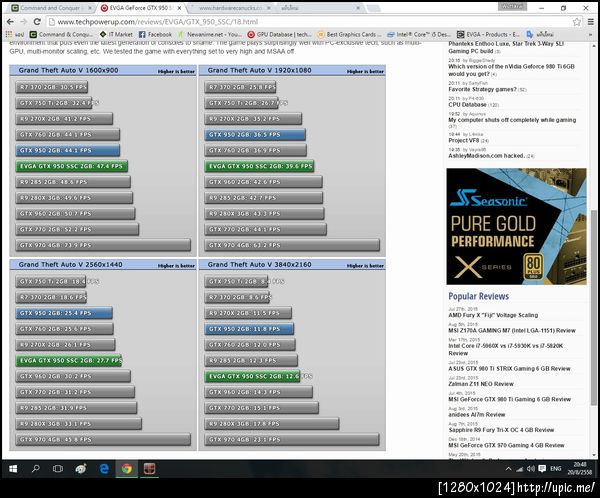Open the EVGA Products bookmark
The height and width of the screenshot is (498, 600).
tap(488, 34)
